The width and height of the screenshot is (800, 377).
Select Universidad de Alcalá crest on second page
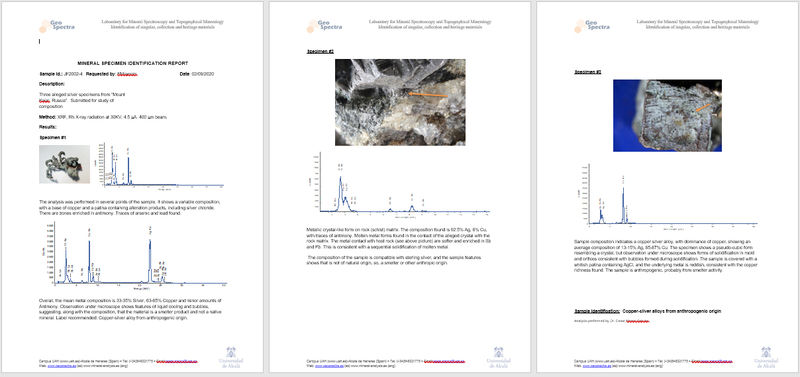tap(498, 356)
